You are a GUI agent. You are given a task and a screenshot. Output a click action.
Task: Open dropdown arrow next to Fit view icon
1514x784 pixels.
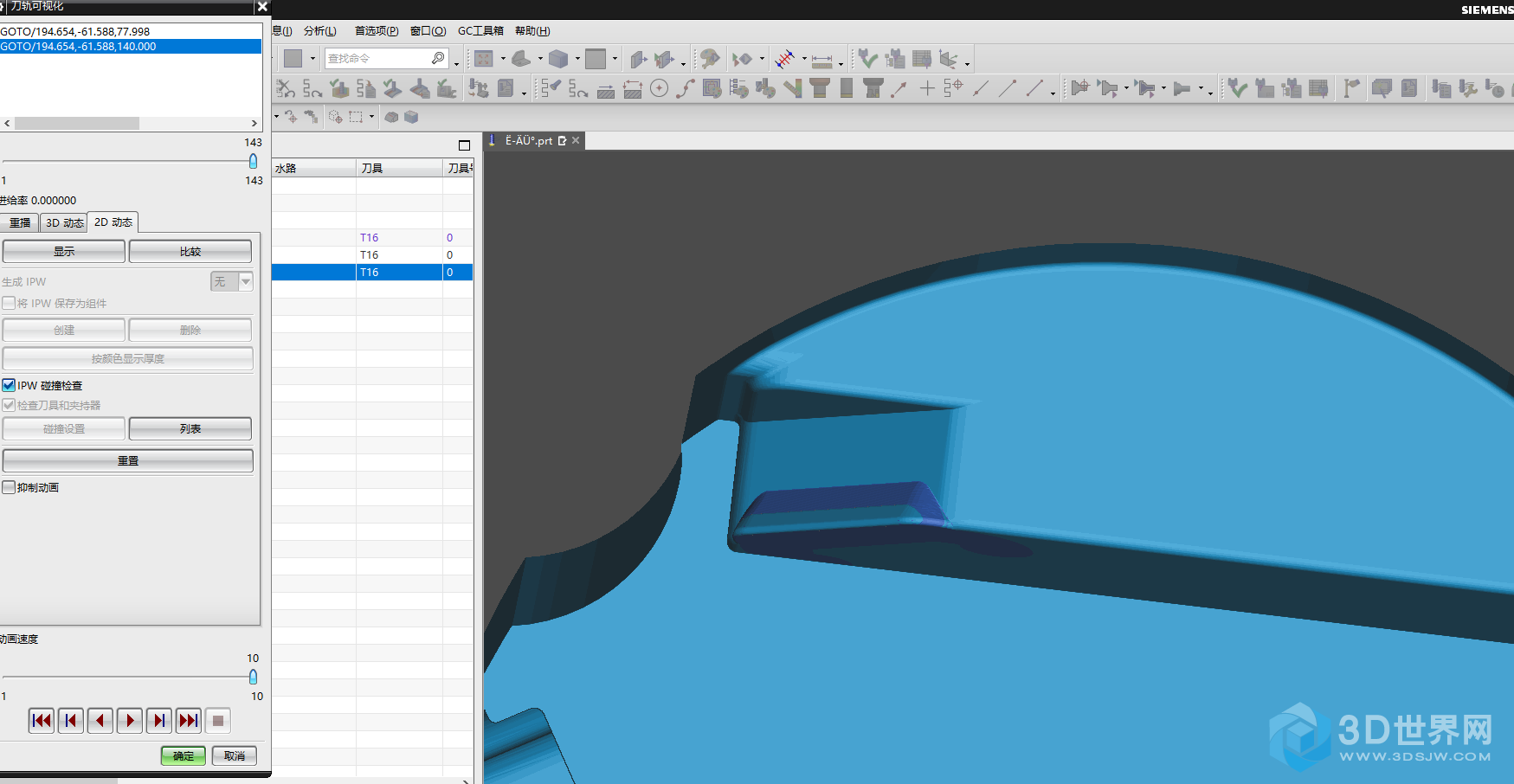pos(503,60)
